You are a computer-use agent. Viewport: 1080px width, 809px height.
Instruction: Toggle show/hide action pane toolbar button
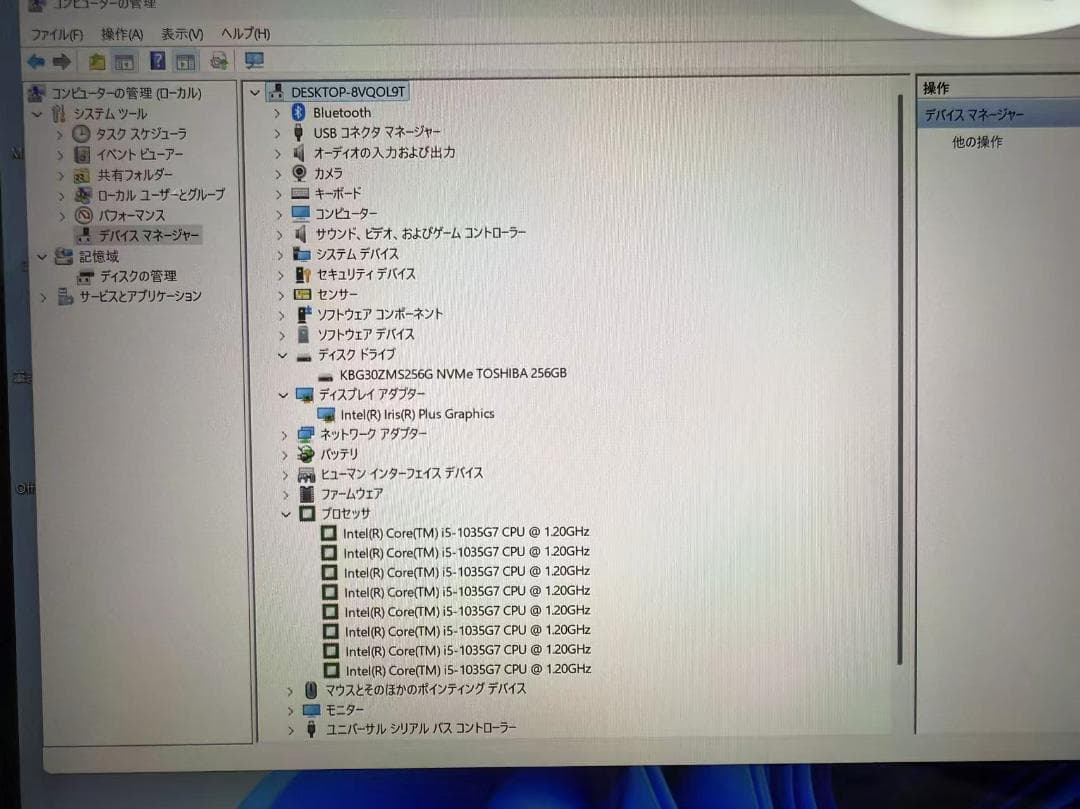click(x=186, y=62)
